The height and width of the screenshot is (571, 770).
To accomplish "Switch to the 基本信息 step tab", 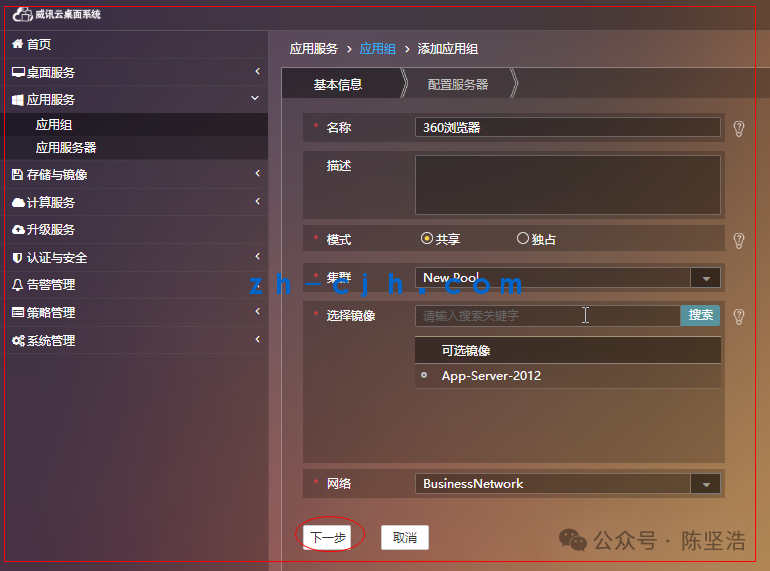I will 338,85.
